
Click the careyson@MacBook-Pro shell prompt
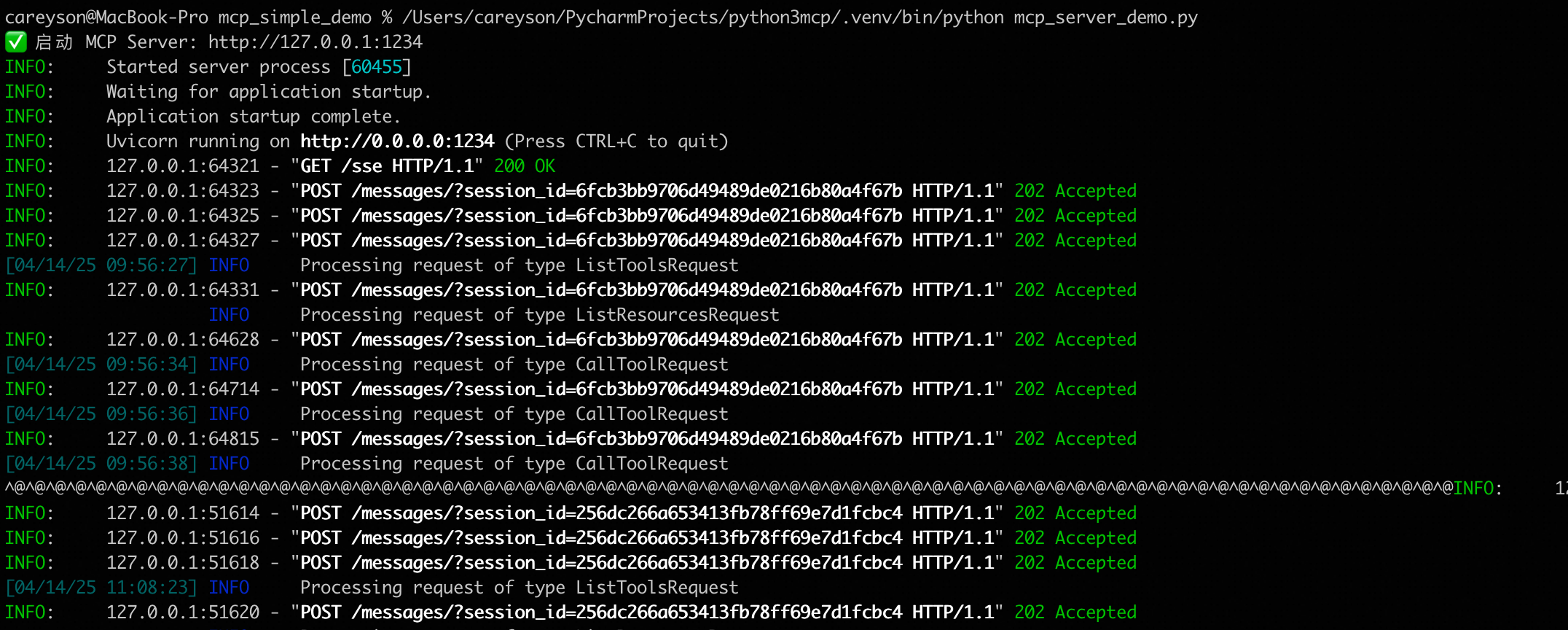click(106, 17)
